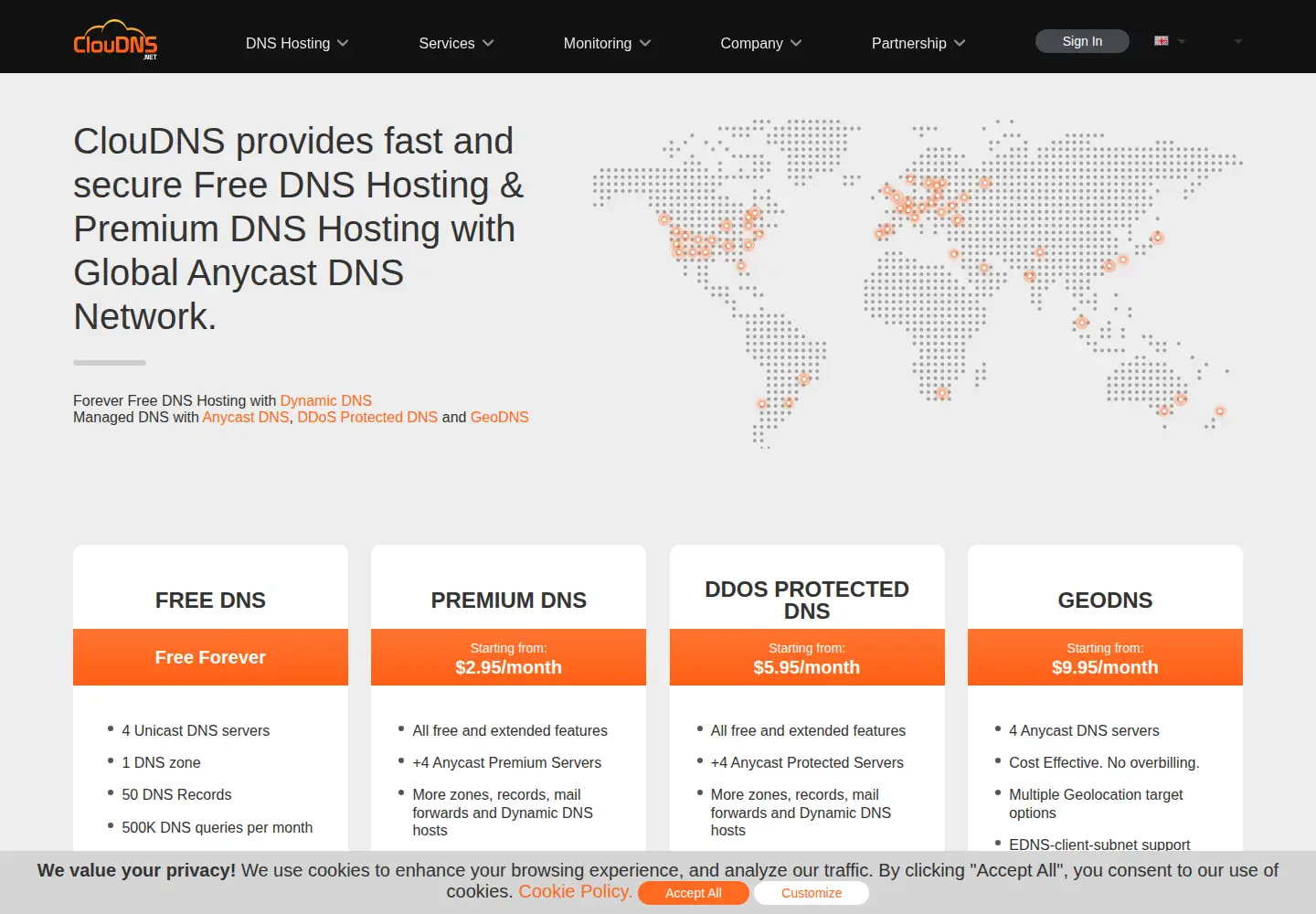Expand the chevron beside Partnership

coord(960,43)
